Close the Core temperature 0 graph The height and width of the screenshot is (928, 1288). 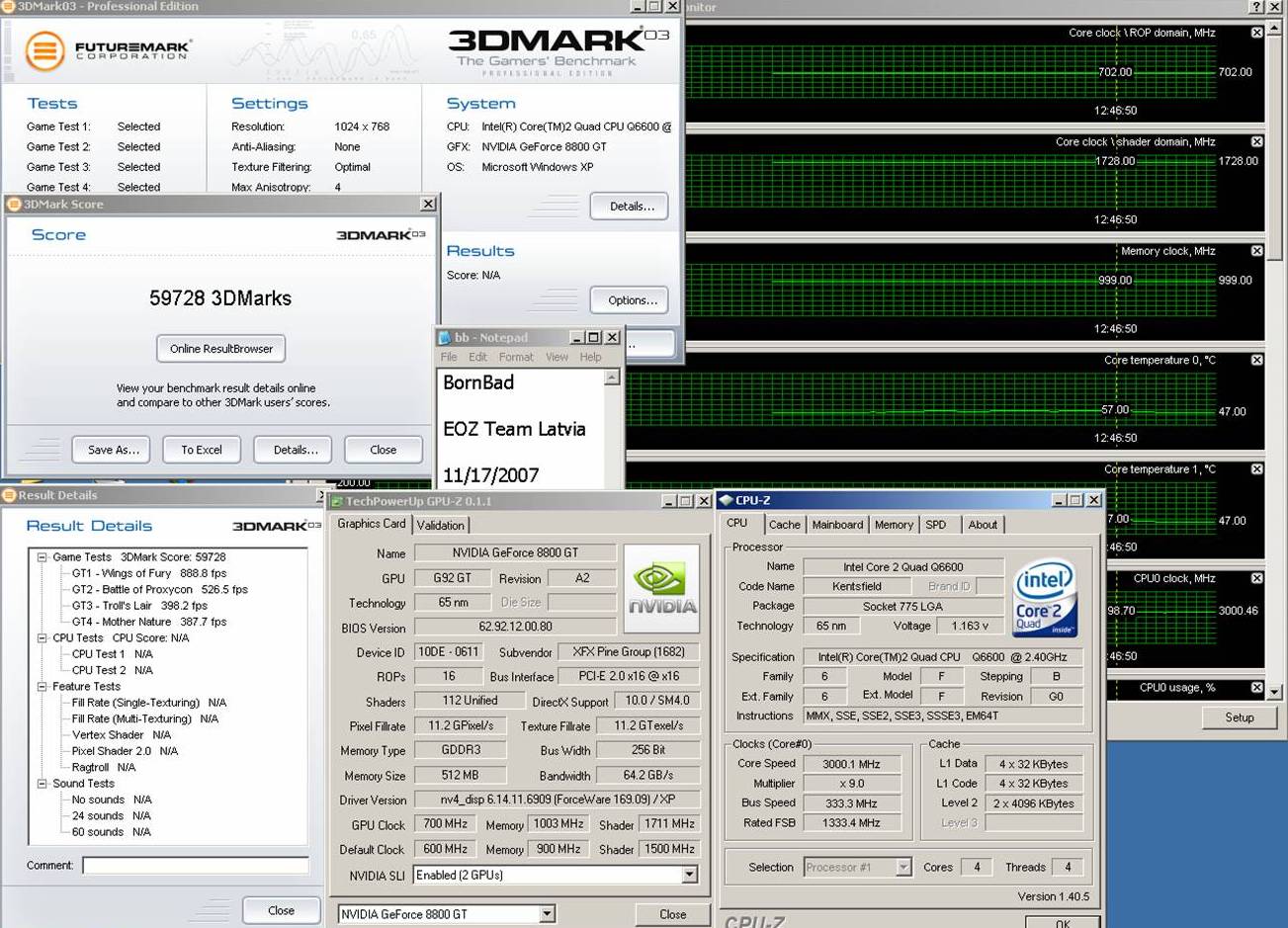coord(1256,360)
